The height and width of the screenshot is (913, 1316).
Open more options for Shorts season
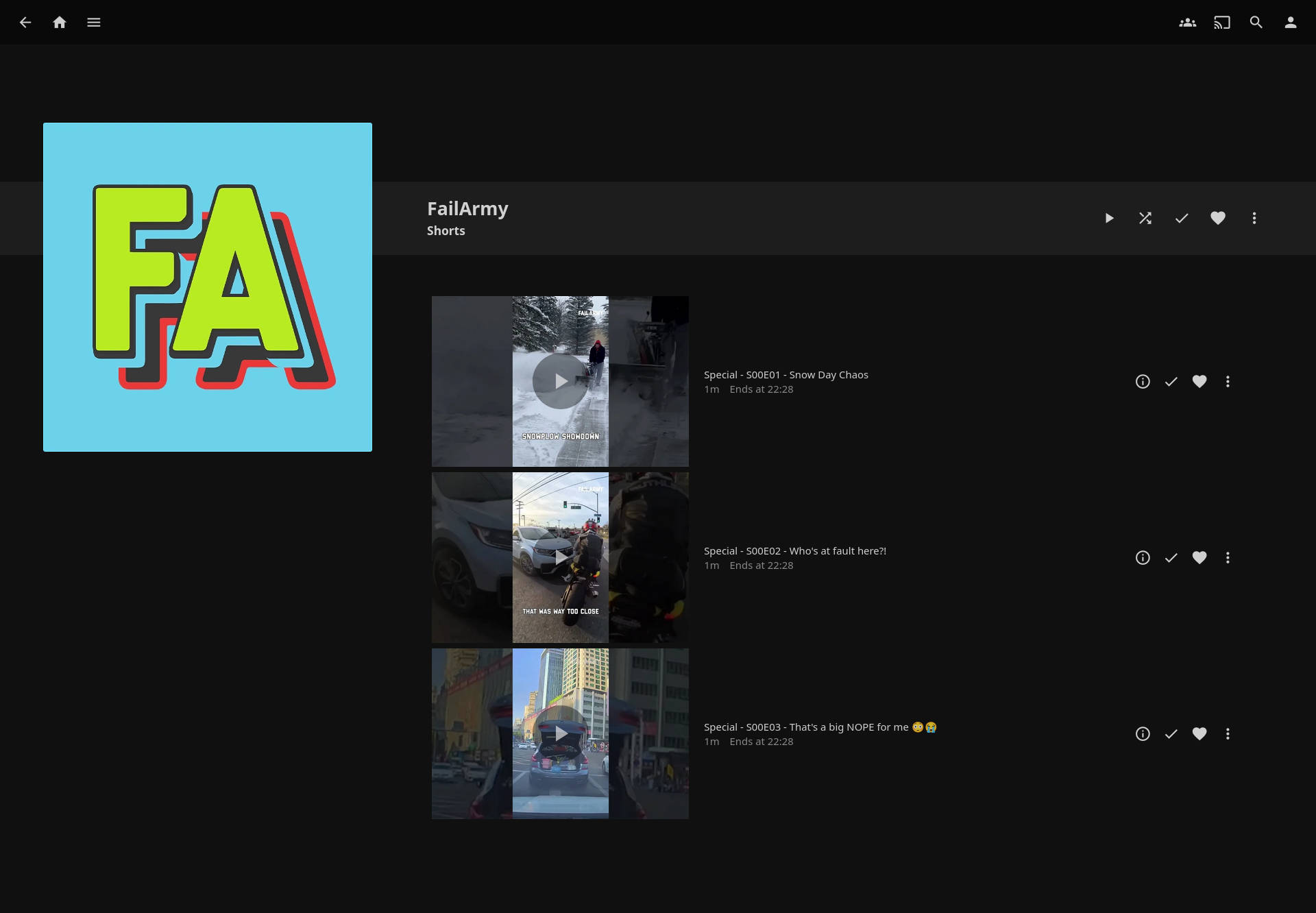pos(1254,218)
